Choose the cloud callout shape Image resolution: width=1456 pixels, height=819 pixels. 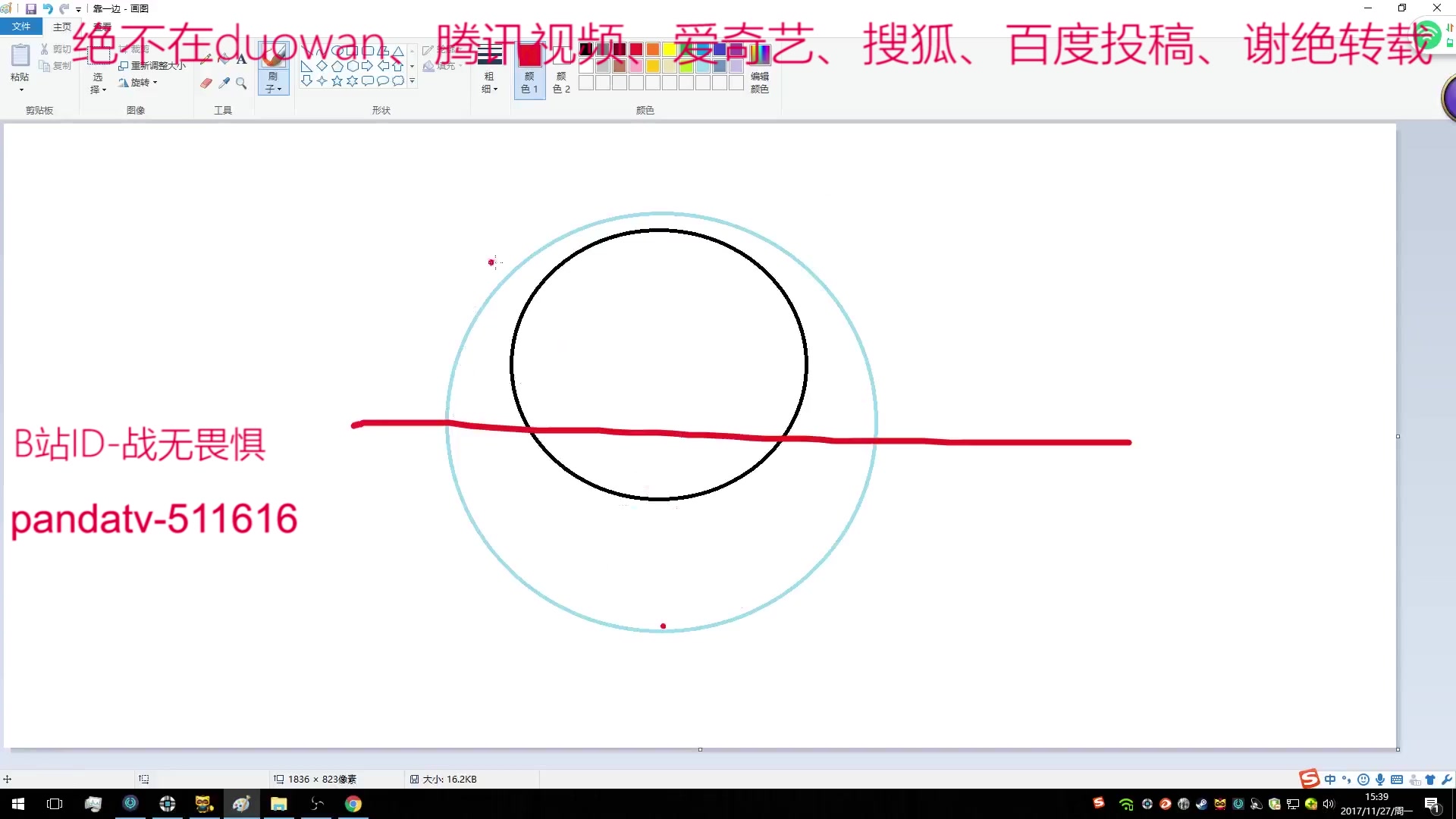(x=397, y=80)
